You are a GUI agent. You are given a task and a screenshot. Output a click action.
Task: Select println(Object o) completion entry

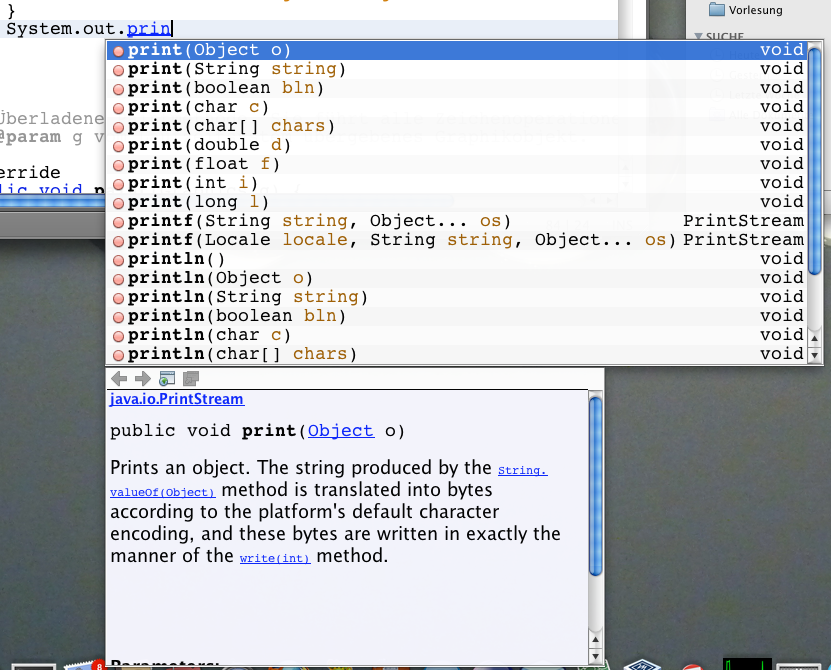pyautogui.click(x=457, y=278)
